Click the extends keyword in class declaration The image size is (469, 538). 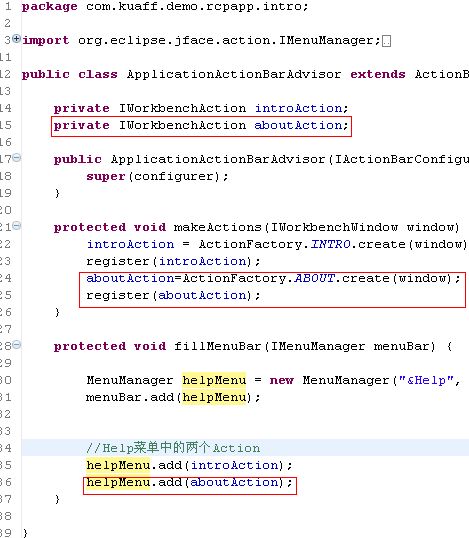tap(378, 74)
